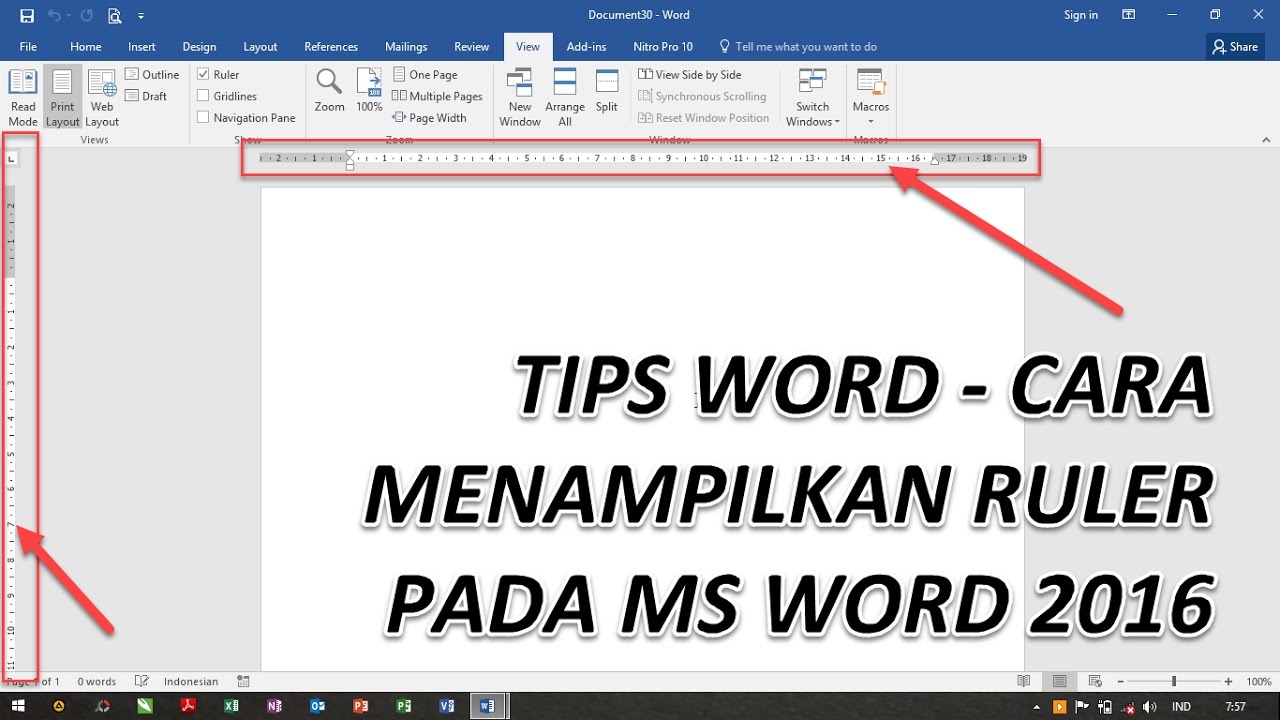Click the 0 words status indicator
The image size is (1280, 720).
coord(97,682)
